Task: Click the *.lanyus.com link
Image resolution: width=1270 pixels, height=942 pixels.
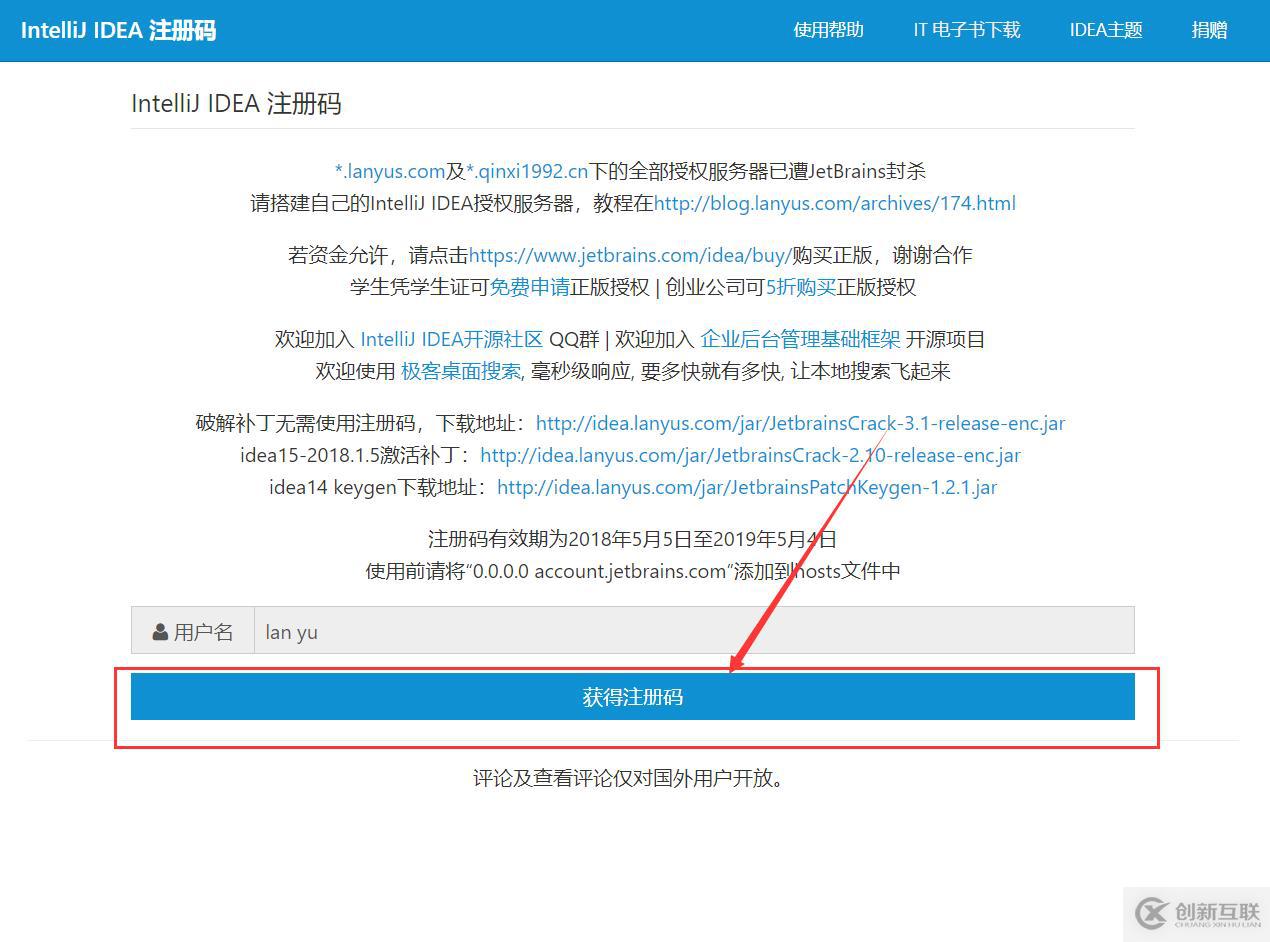Action: coord(390,171)
